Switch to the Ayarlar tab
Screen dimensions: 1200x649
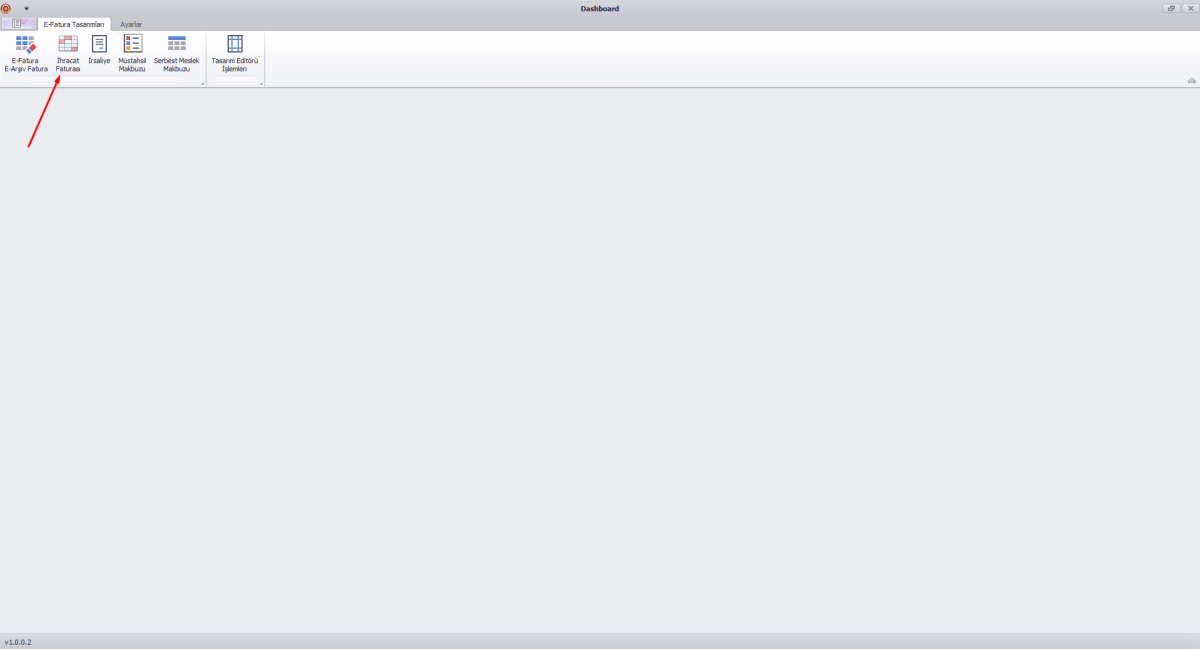click(x=131, y=24)
